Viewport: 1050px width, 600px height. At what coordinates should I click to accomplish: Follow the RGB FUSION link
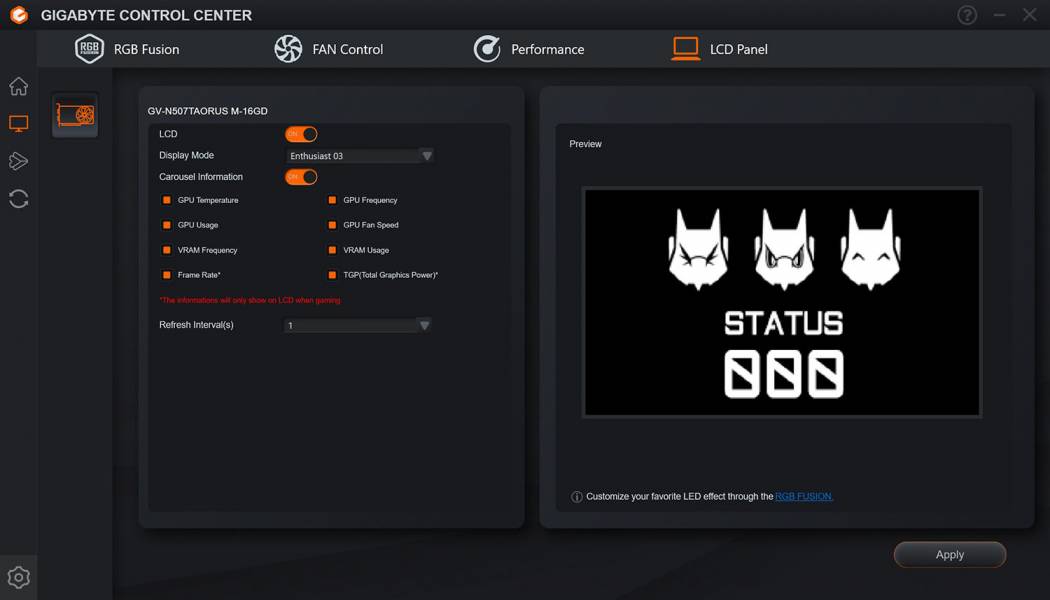pyautogui.click(x=804, y=496)
